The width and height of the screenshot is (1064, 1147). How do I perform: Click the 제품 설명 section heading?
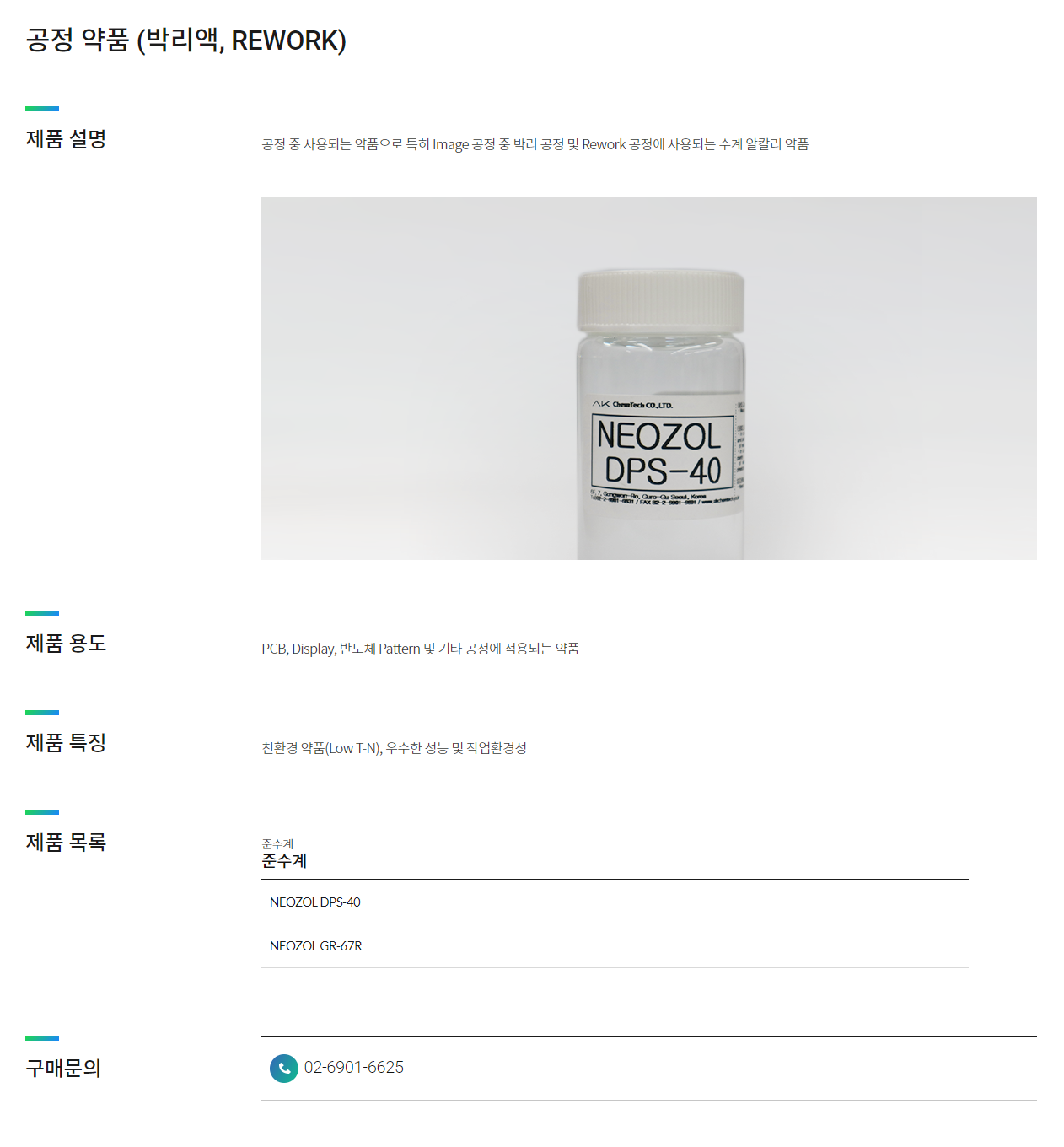click(66, 139)
